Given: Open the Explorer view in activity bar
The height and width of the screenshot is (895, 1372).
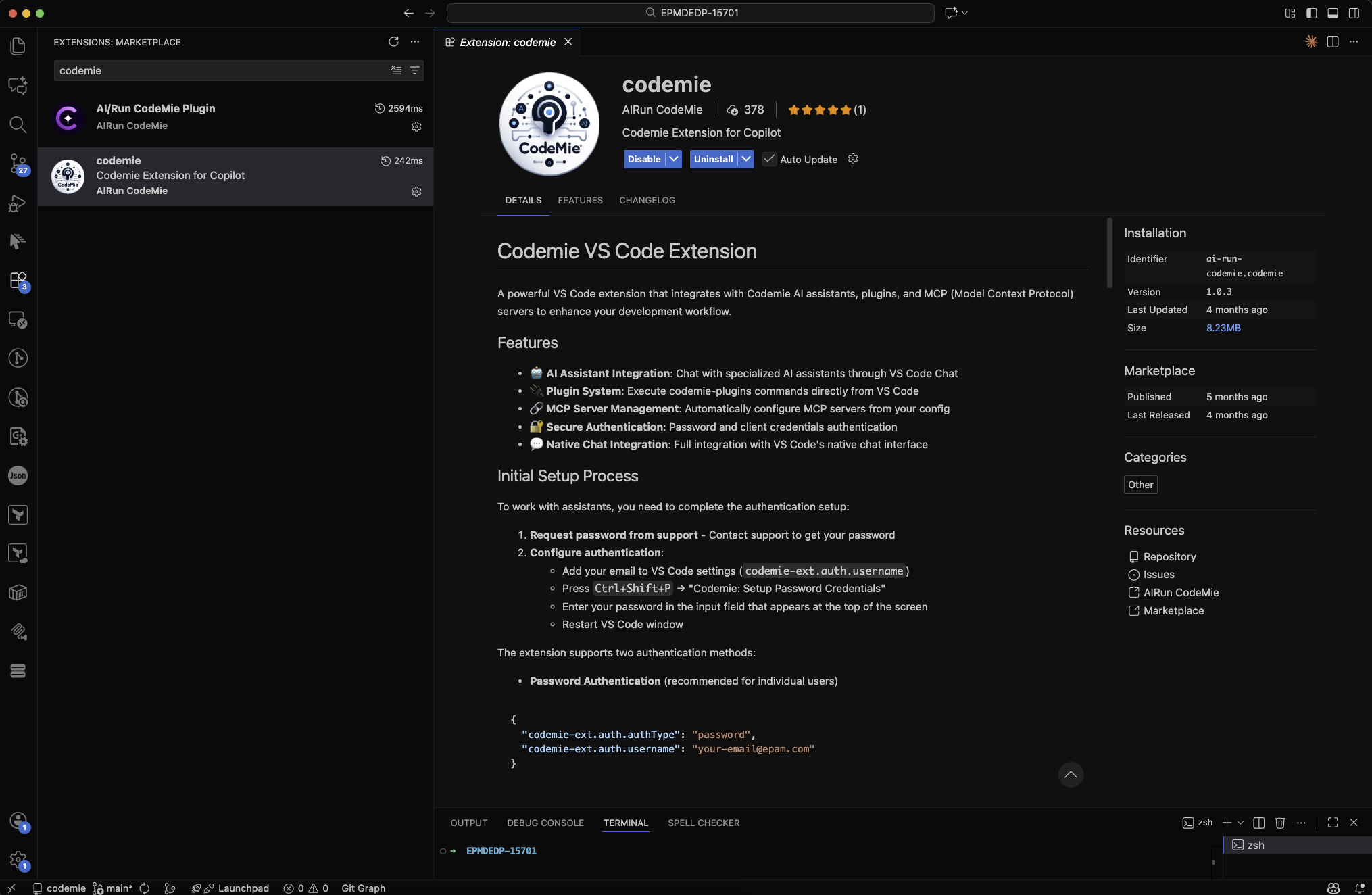Looking at the screenshot, I should [x=18, y=46].
